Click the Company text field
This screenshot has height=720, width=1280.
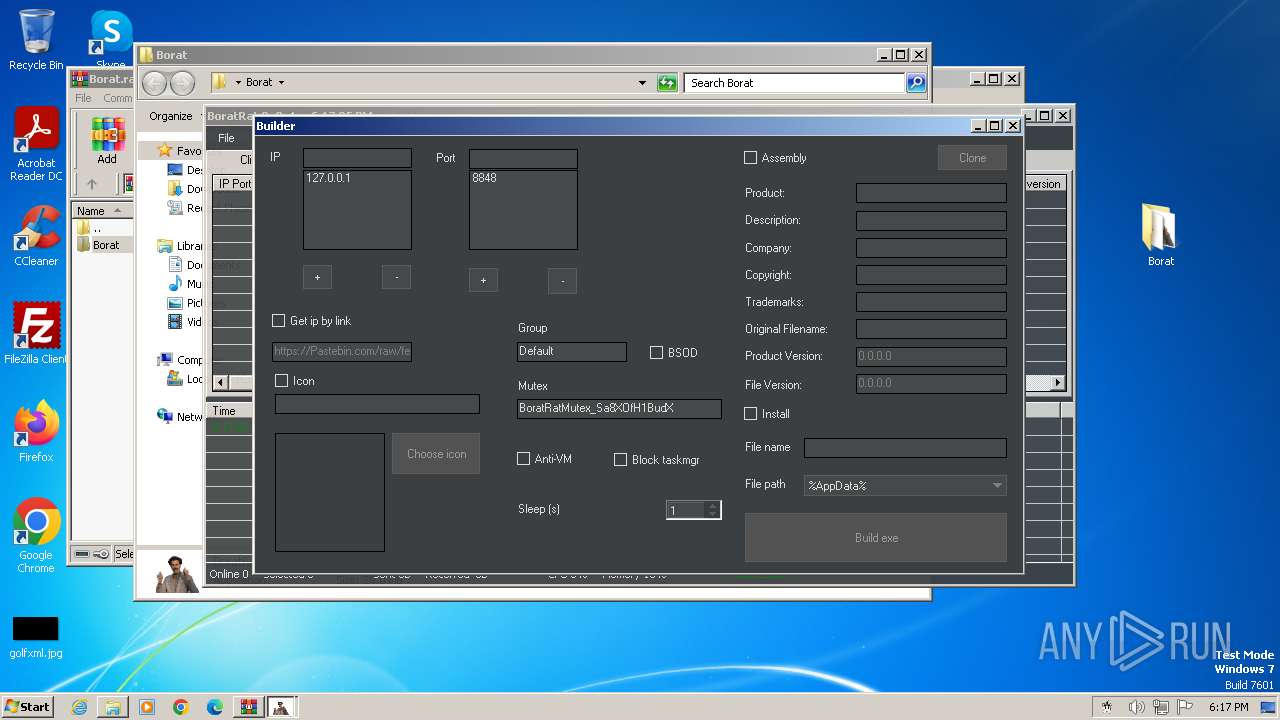(931, 248)
